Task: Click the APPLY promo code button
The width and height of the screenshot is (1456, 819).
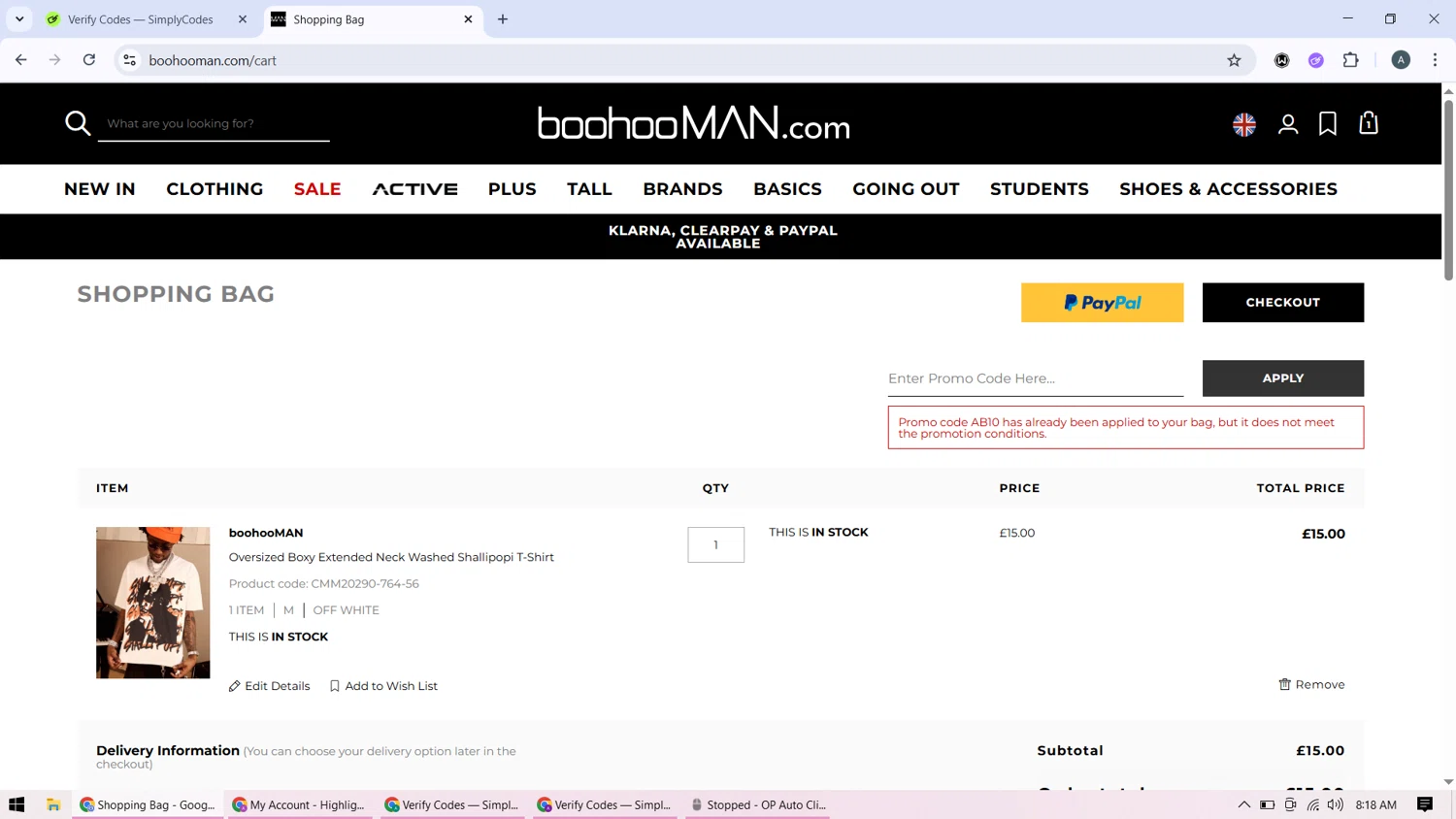Action: pyautogui.click(x=1282, y=378)
